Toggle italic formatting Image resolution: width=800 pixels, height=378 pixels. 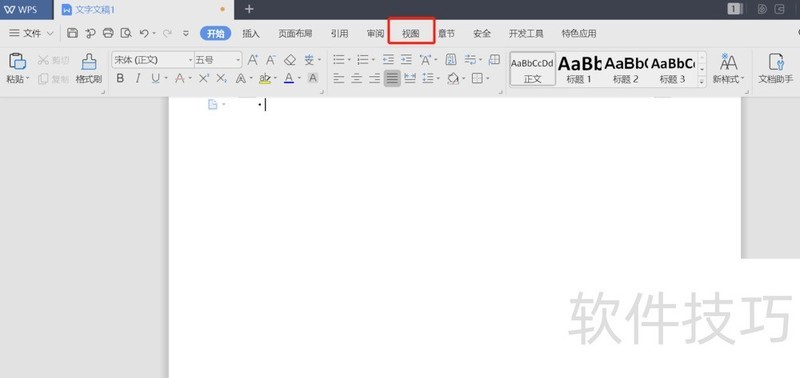coord(137,79)
